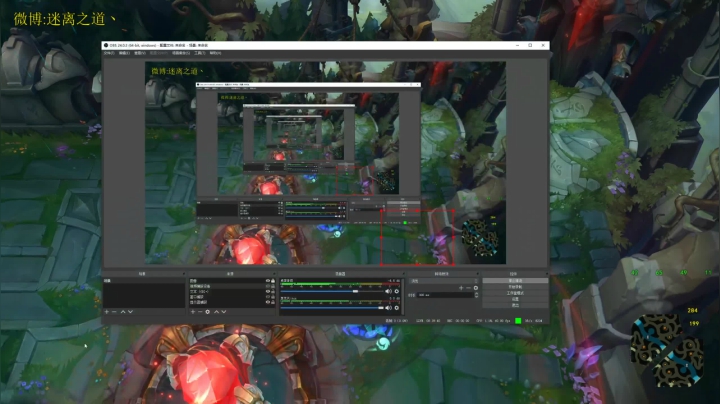
Task: Pop out the 控件 controls dock
Action: pyautogui.click(x=547, y=274)
